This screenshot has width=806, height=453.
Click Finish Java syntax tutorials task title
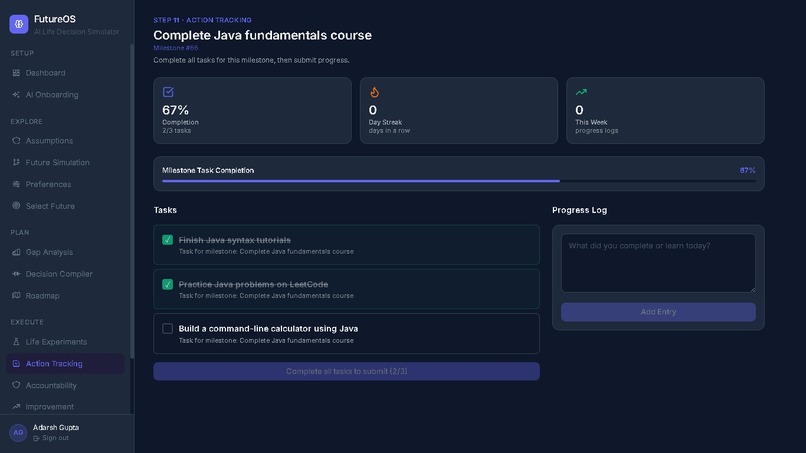tap(234, 240)
